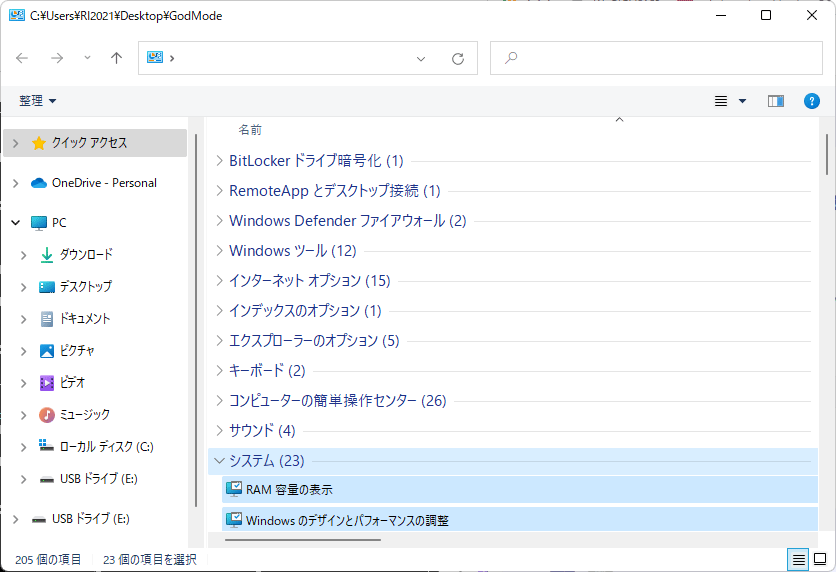Screen dimensions: 836x572
Task: Click the USB drive icon under PC
Action: (47, 479)
